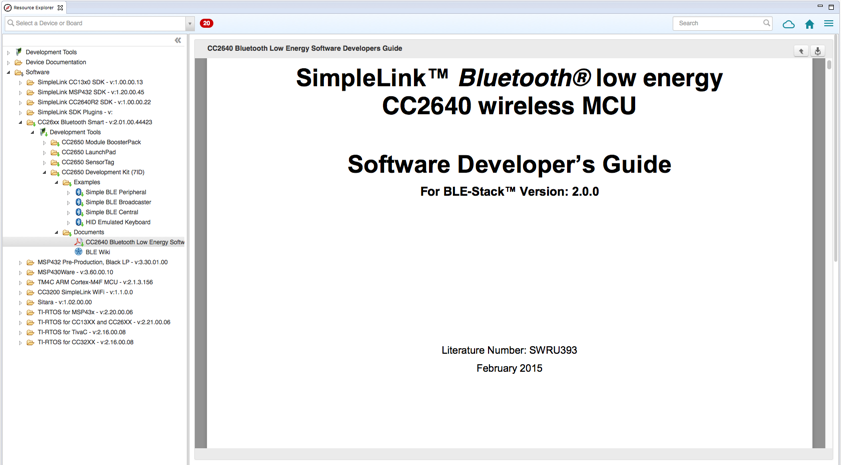
Task: Switch to the Resource Explorer tab
Action: pyautogui.click(x=33, y=8)
